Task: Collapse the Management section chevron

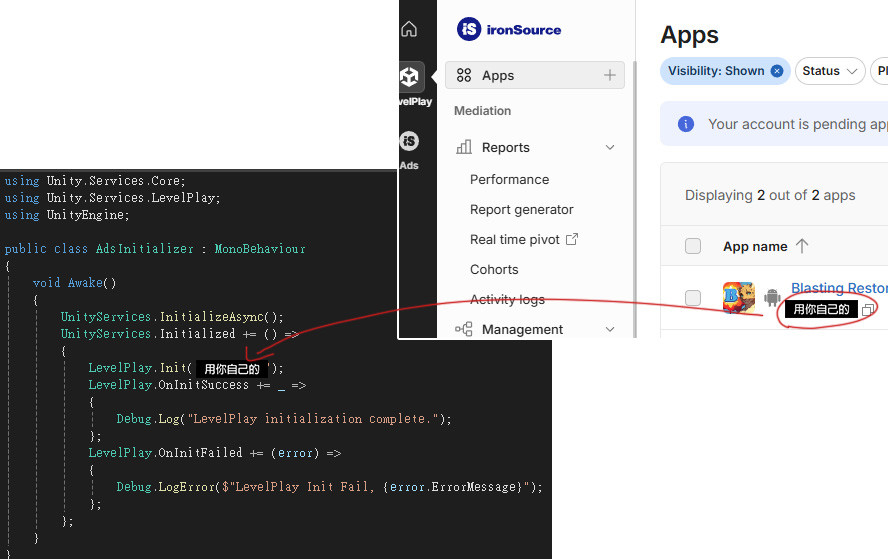Action: tap(610, 329)
